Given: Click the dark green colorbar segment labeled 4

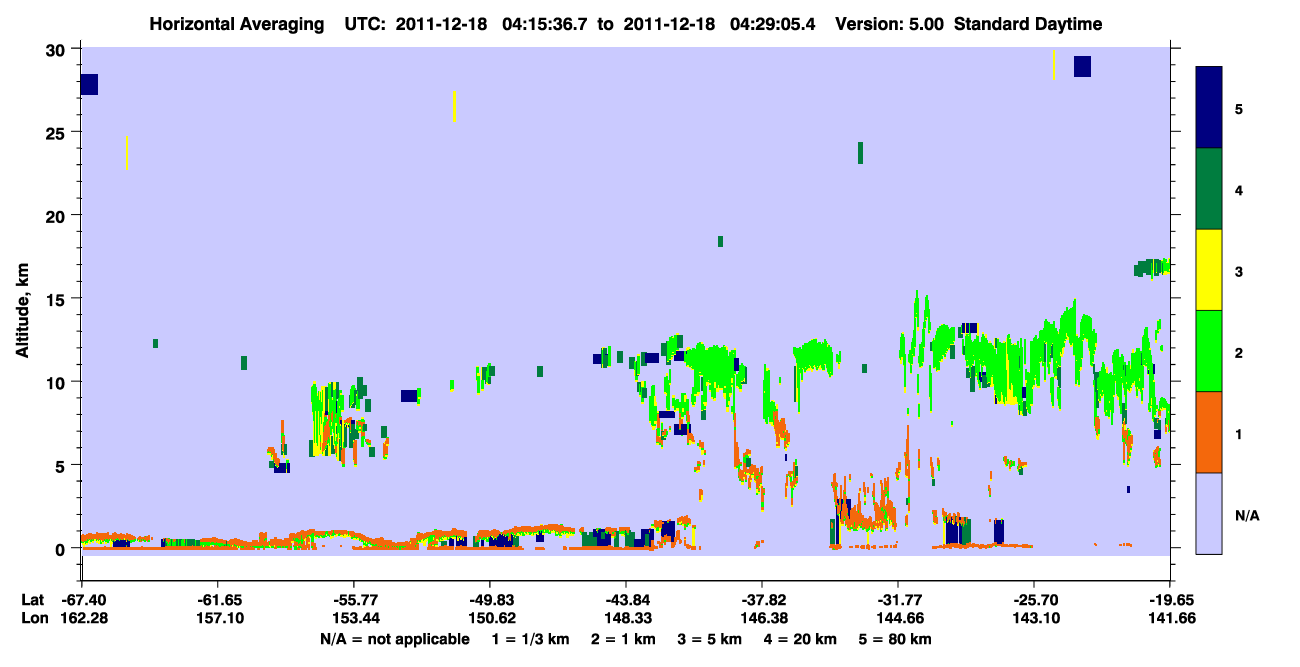Looking at the screenshot, I should (x=1209, y=189).
